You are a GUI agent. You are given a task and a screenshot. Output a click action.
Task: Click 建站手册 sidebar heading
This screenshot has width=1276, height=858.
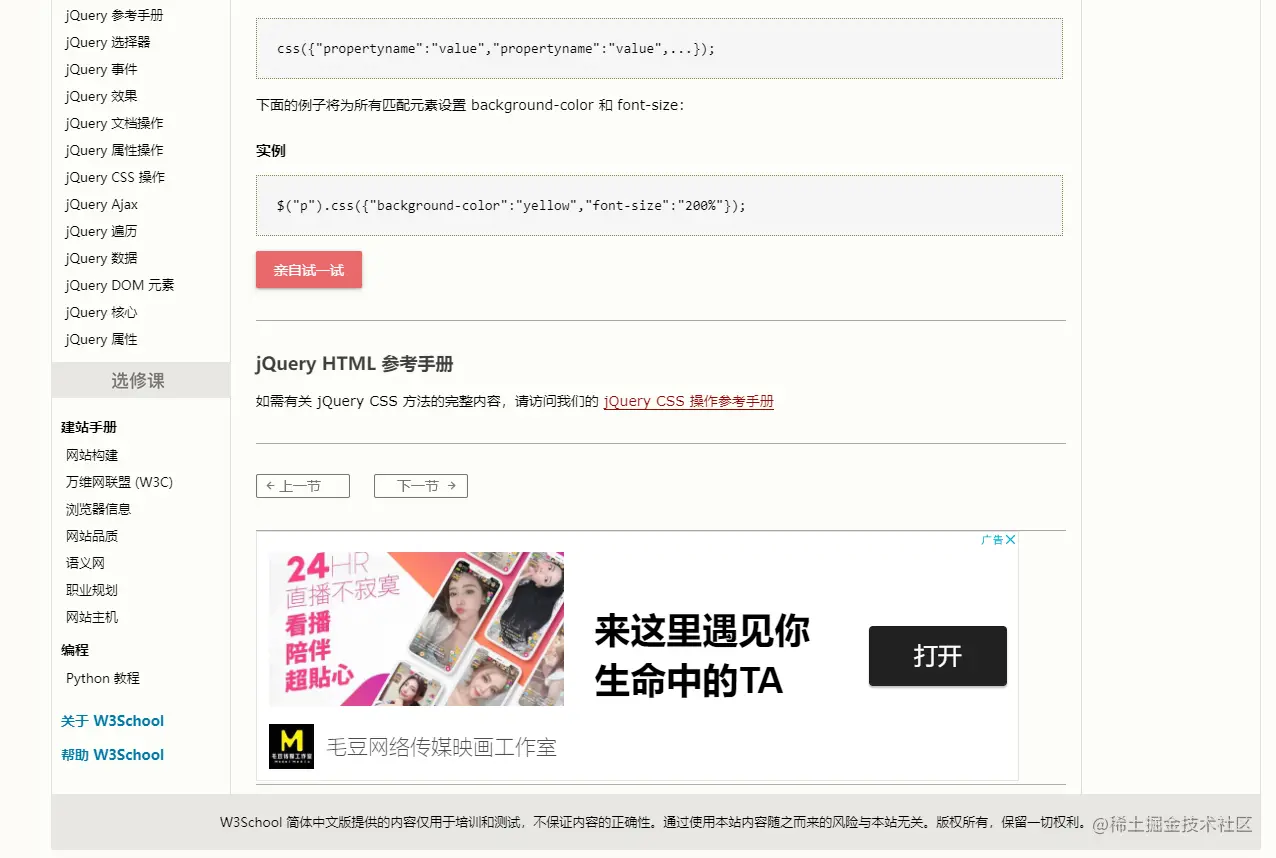pyautogui.click(x=89, y=427)
